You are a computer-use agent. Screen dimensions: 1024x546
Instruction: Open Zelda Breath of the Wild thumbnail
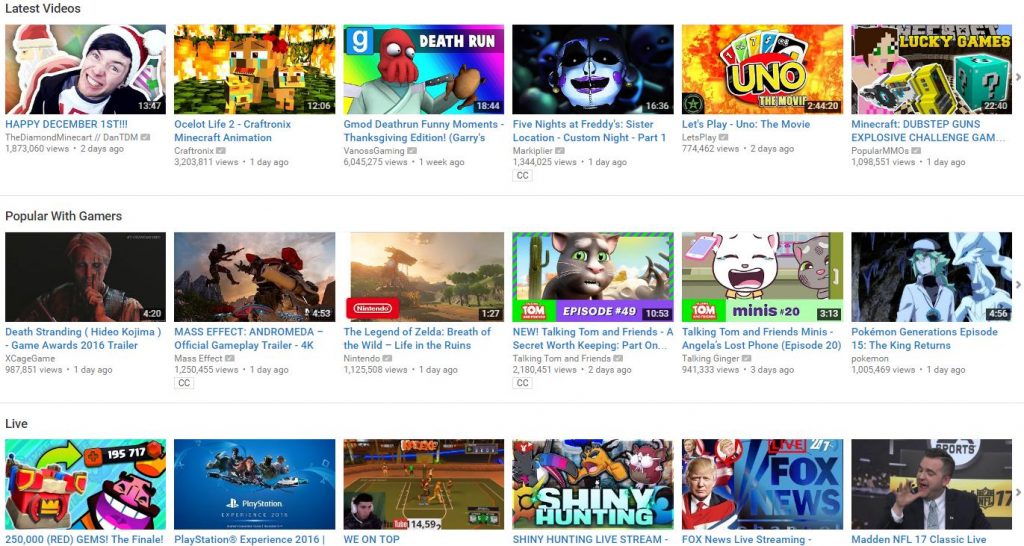pos(424,277)
